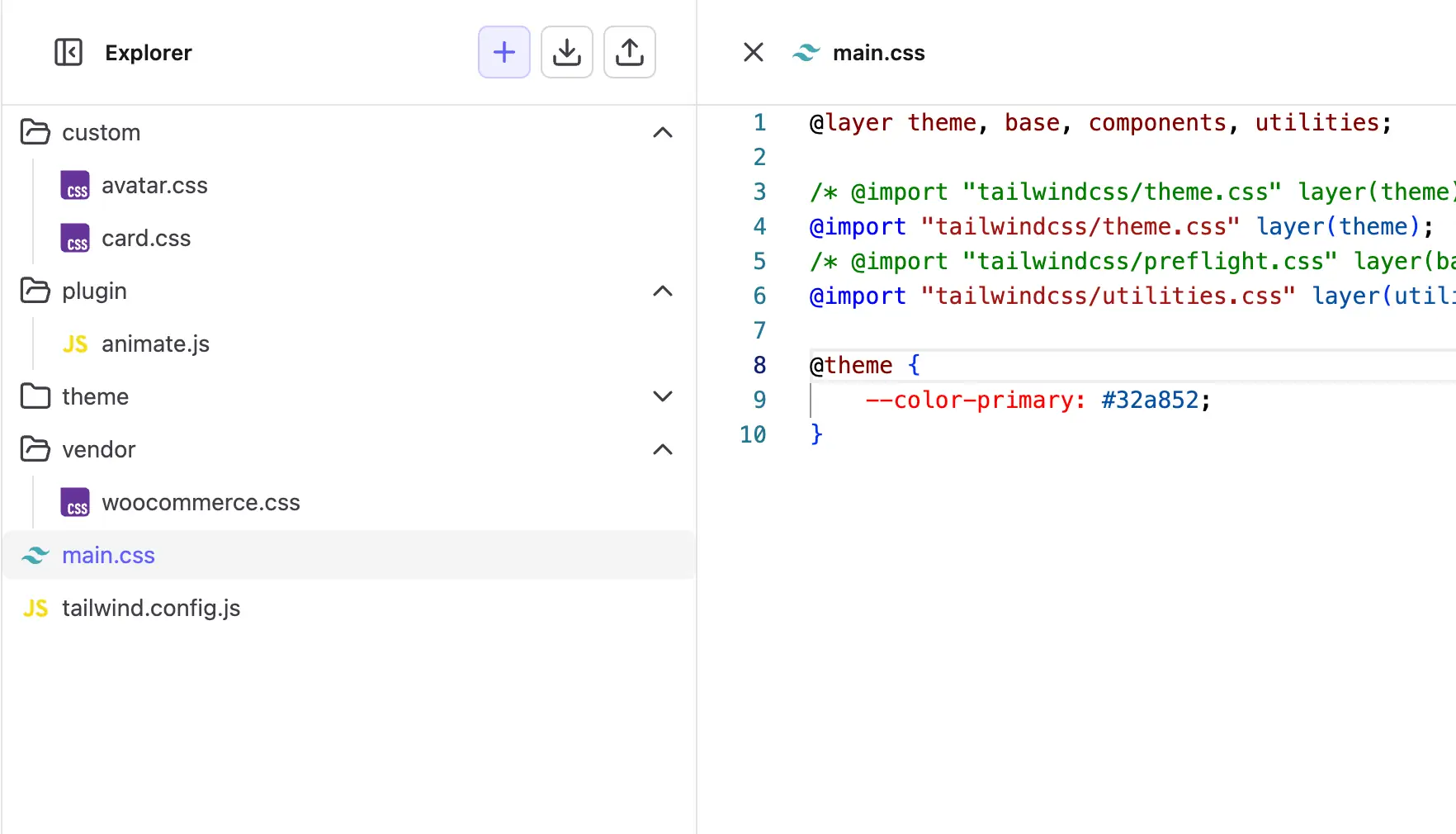This screenshot has height=834, width=1456.
Task: Click the Tailwind logo beside main.css tab
Action: 806,52
